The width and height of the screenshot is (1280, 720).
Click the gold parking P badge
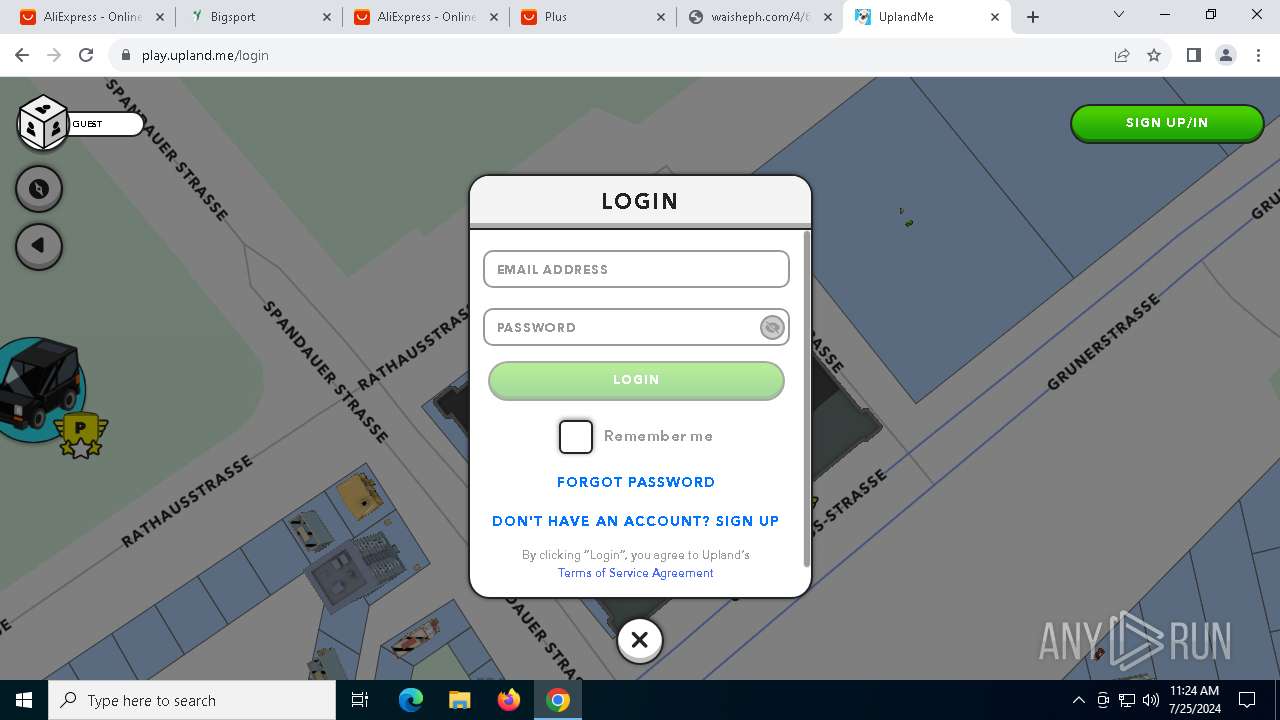pos(80,434)
